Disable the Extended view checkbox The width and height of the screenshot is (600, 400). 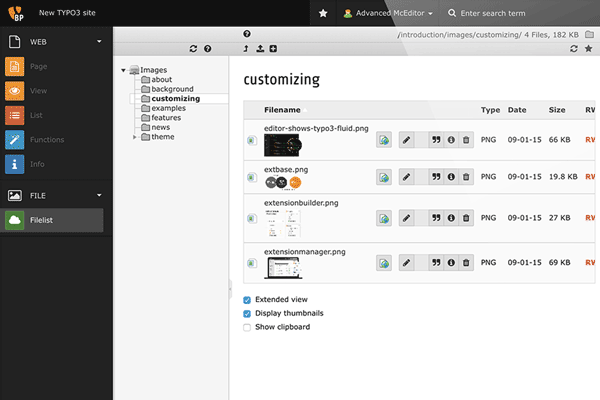coord(248,299)
